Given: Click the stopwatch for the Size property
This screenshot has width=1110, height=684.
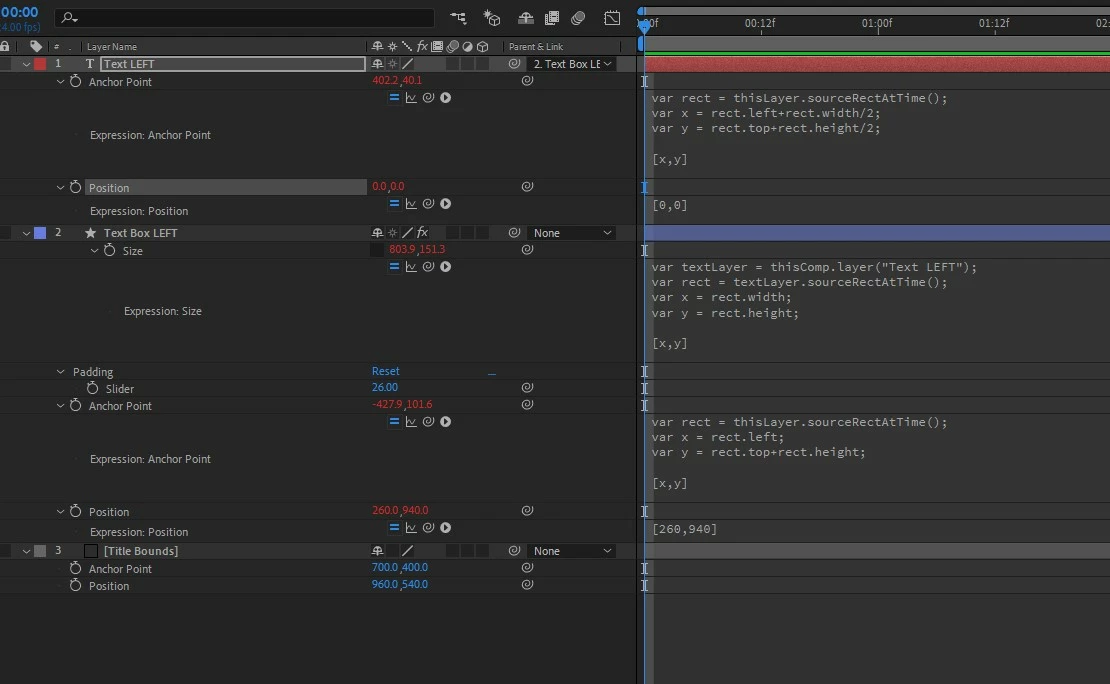Looking at the screenshot, I should 110,251.
